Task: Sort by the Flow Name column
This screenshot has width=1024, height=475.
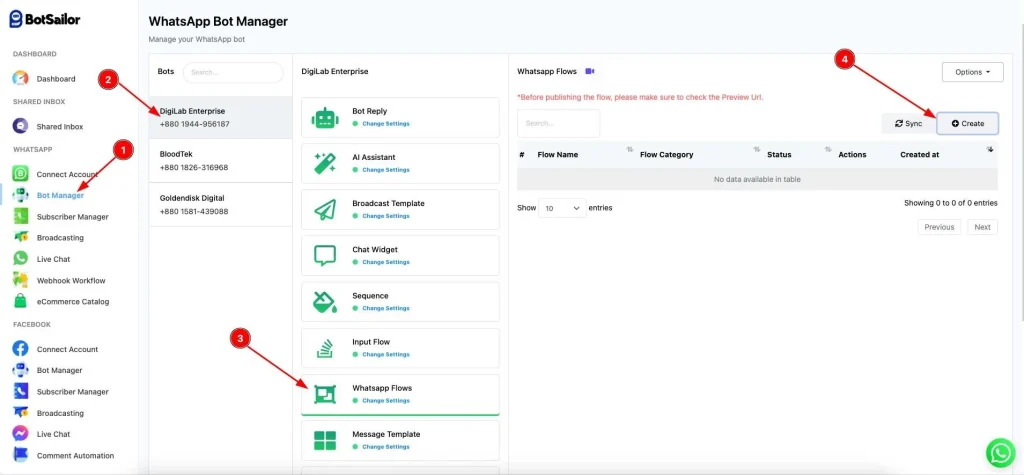Action: [x=585, y=154]
